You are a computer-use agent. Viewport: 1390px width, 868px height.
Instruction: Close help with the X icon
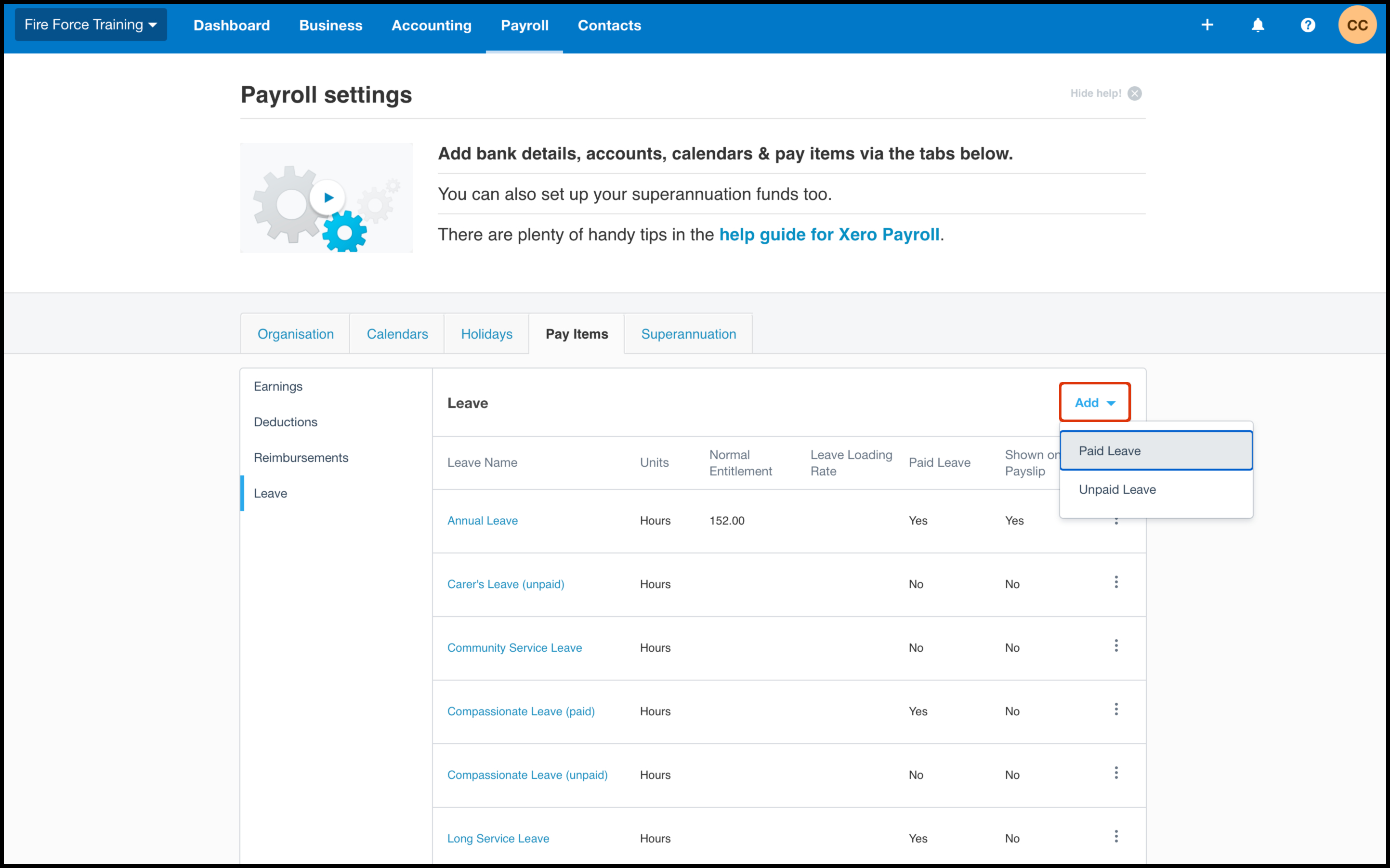tap(1134, 93)
